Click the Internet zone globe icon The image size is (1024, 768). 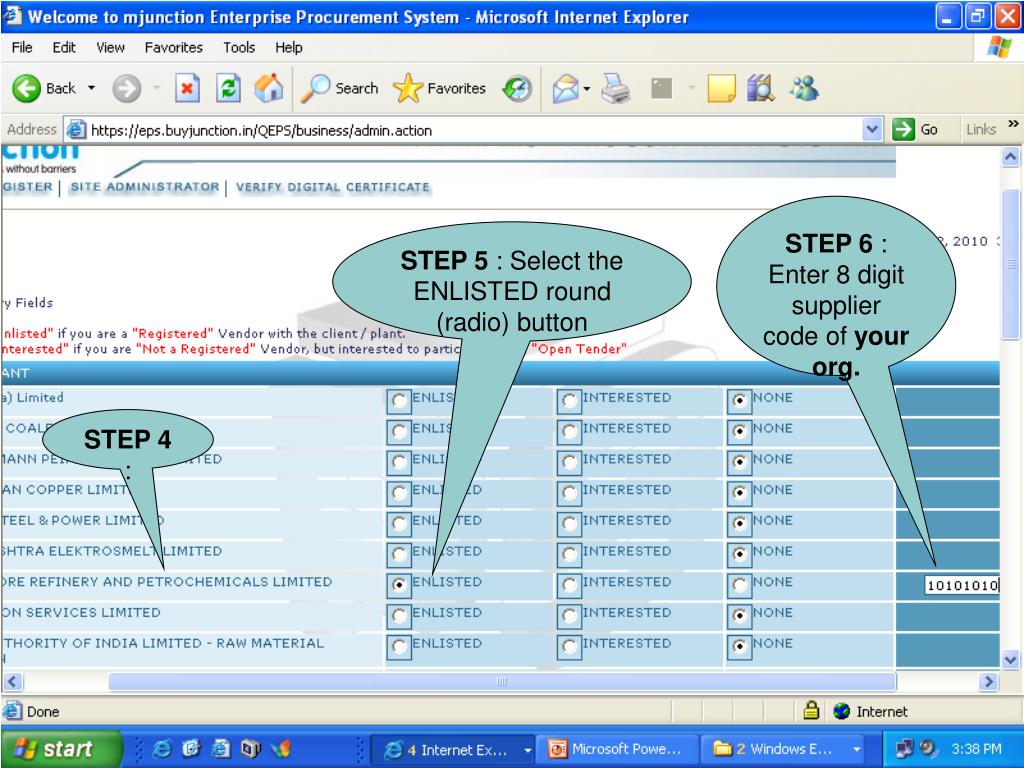[x=842, y=711]
